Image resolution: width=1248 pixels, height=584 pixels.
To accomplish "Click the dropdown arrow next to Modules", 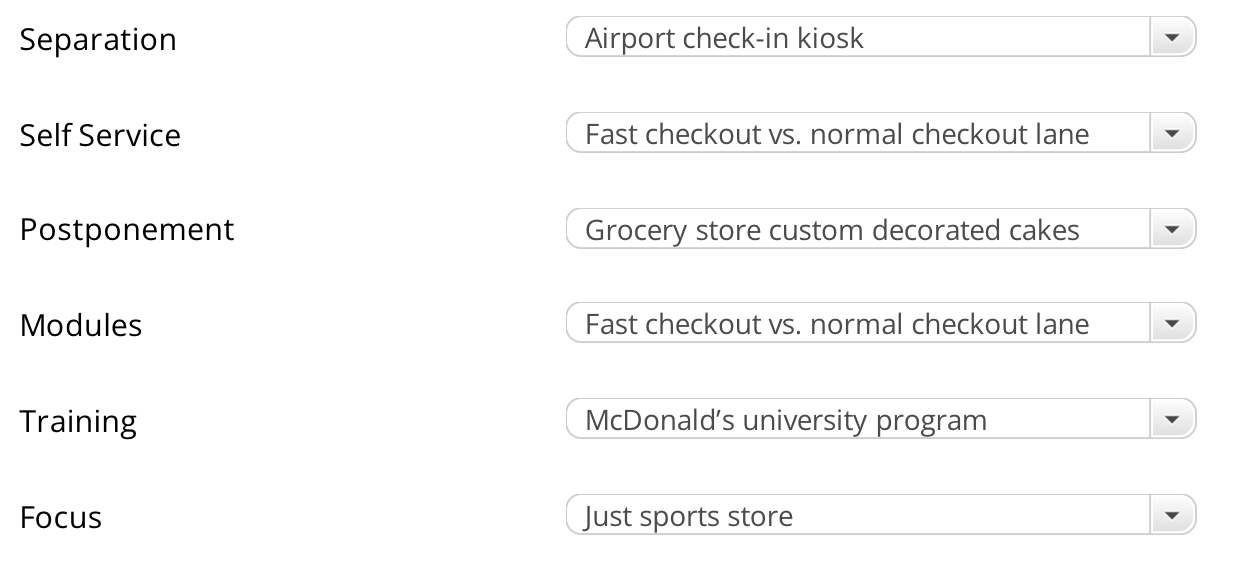I will pos(1172,323).
